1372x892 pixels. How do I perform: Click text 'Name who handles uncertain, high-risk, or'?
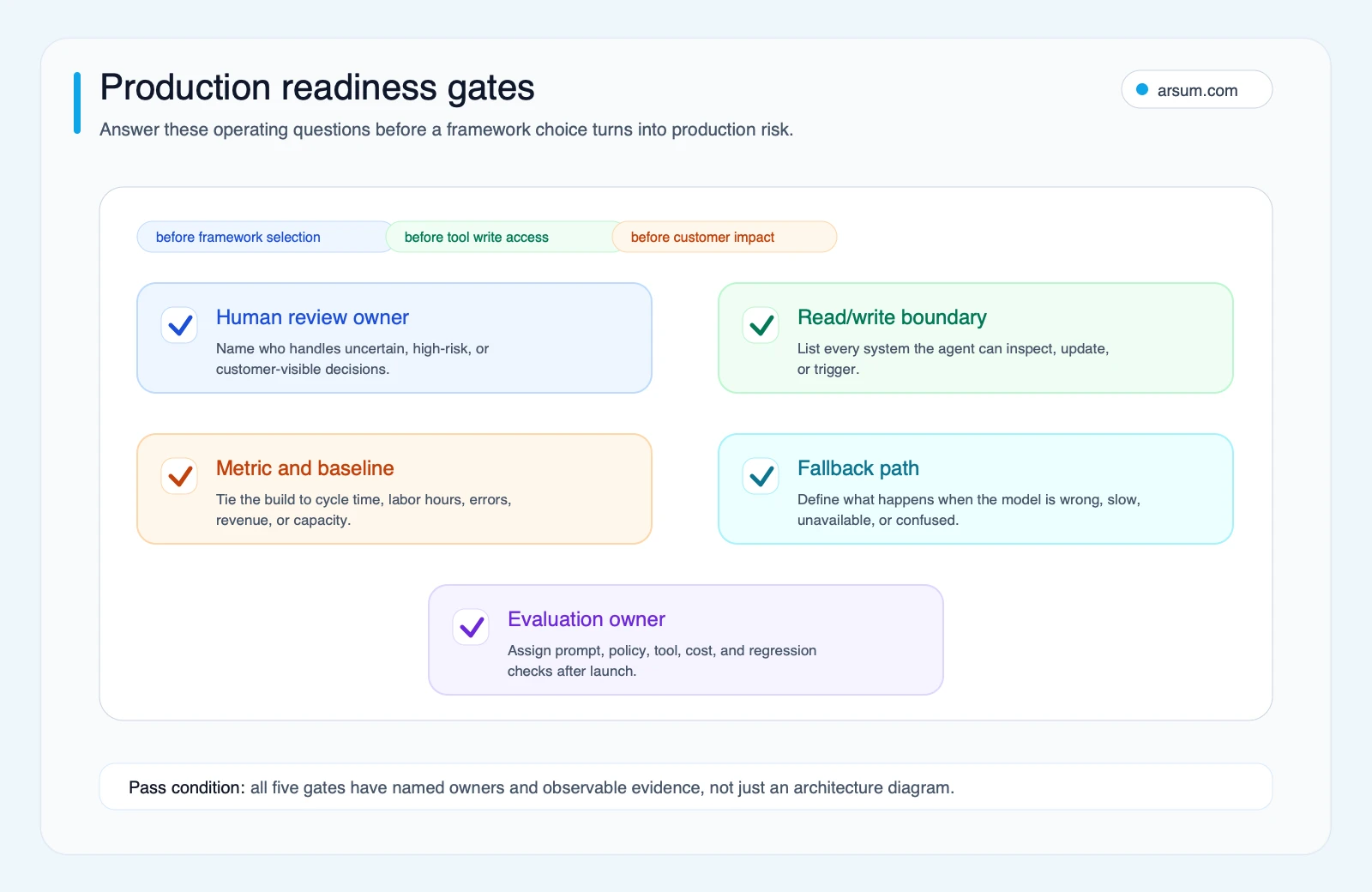[x=352, y=348]
